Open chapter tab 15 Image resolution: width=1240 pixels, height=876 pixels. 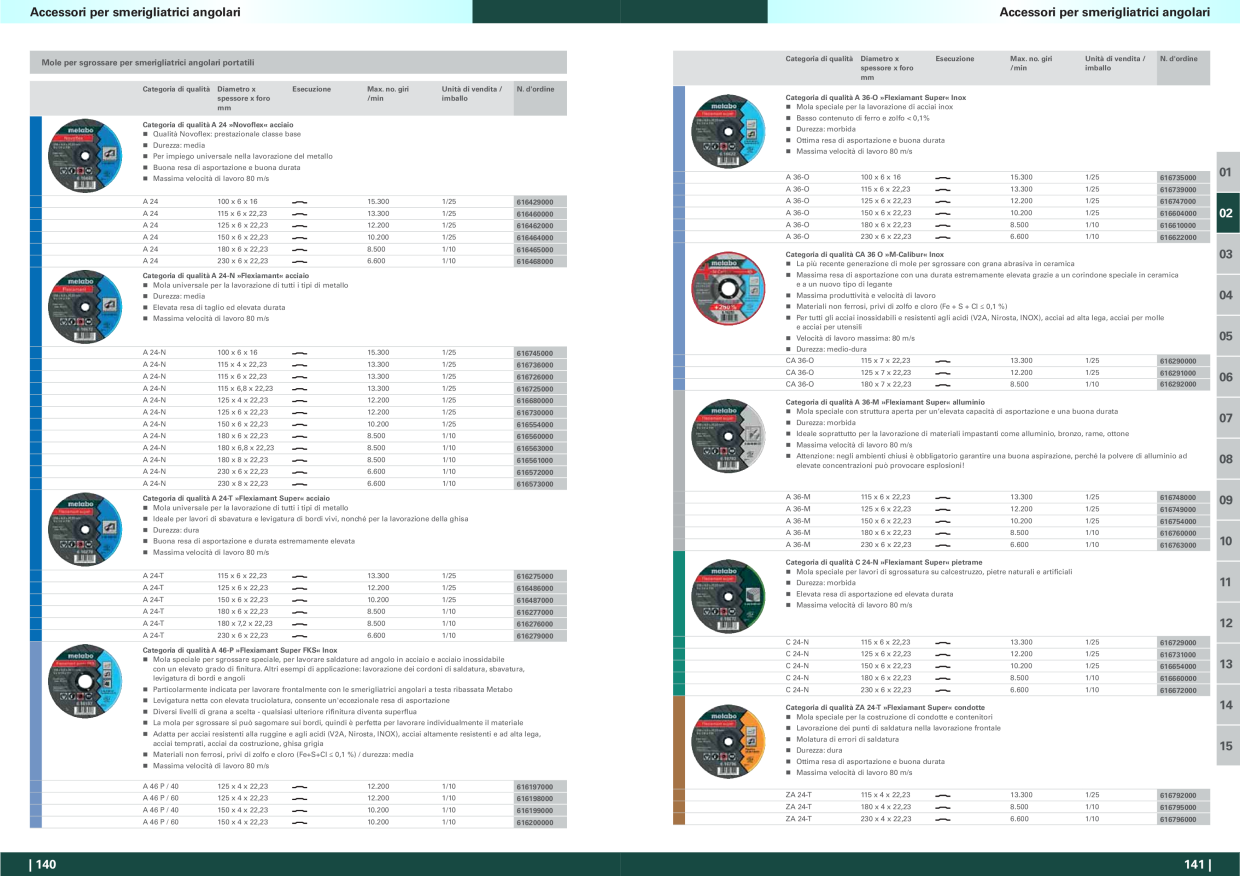coord(1227,746)
